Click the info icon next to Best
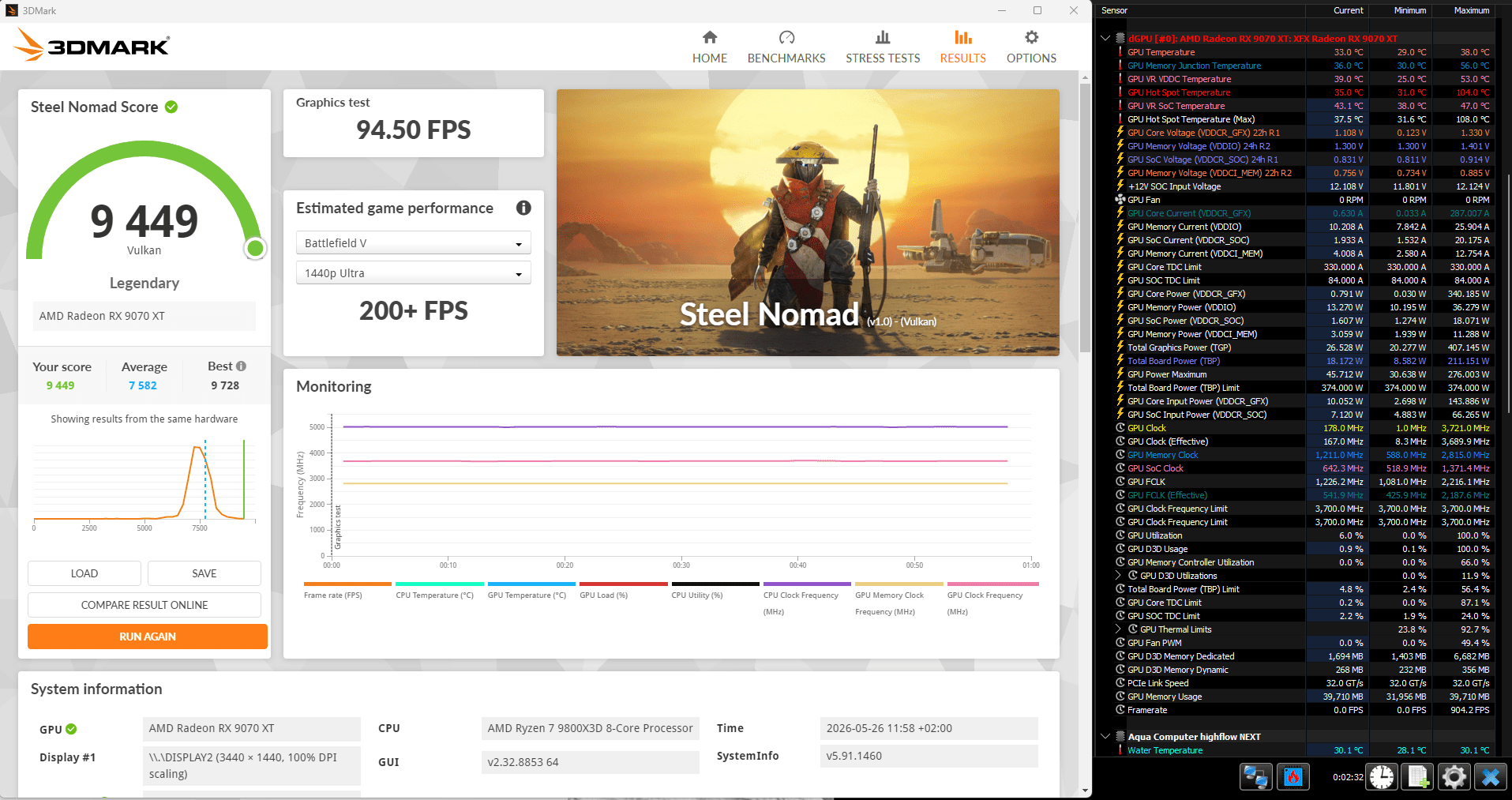Viewport: 1512px width, 800px height. (x=242, y=366)
